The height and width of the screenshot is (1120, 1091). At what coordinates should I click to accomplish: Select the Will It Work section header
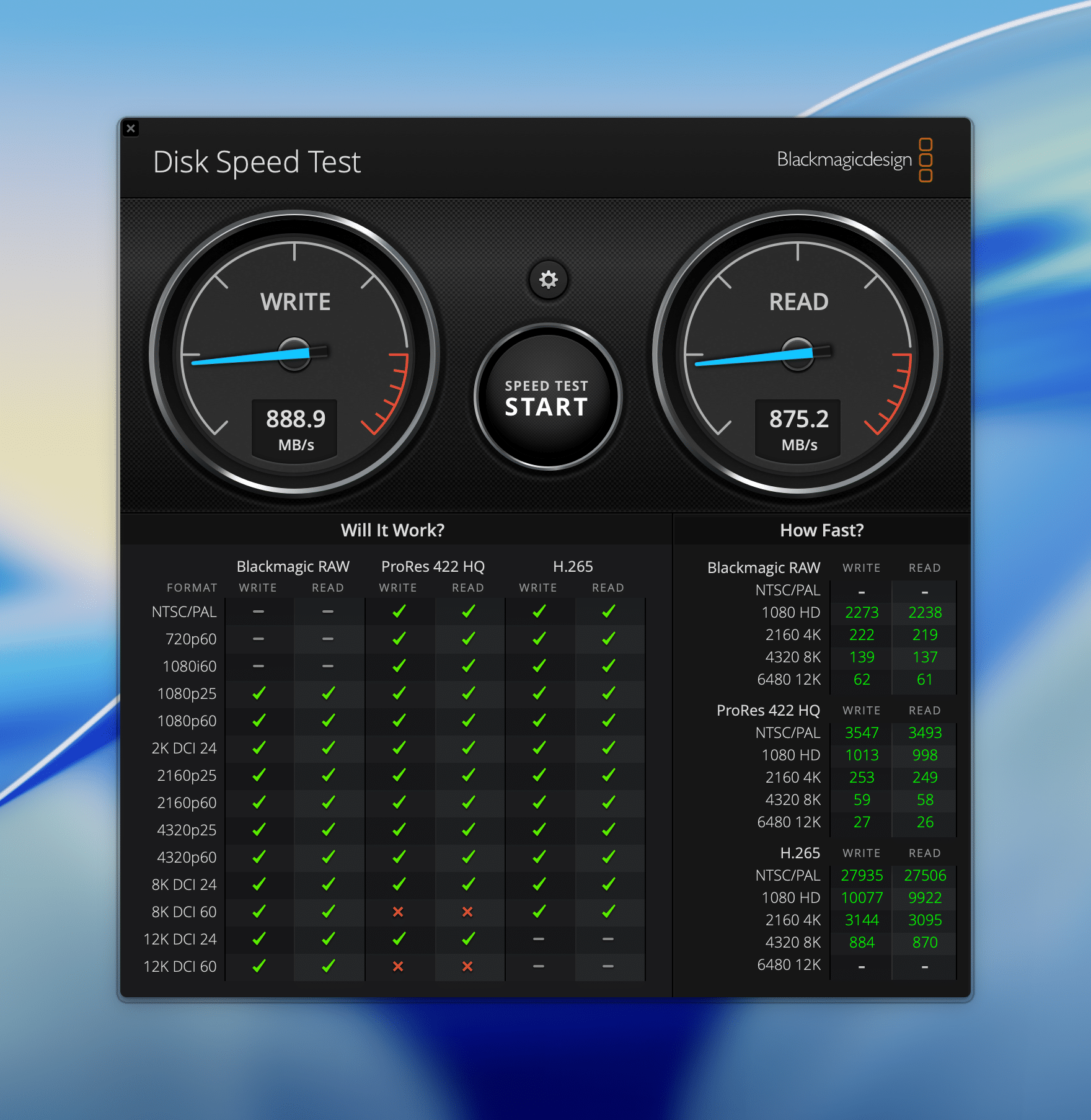(392, 530)
